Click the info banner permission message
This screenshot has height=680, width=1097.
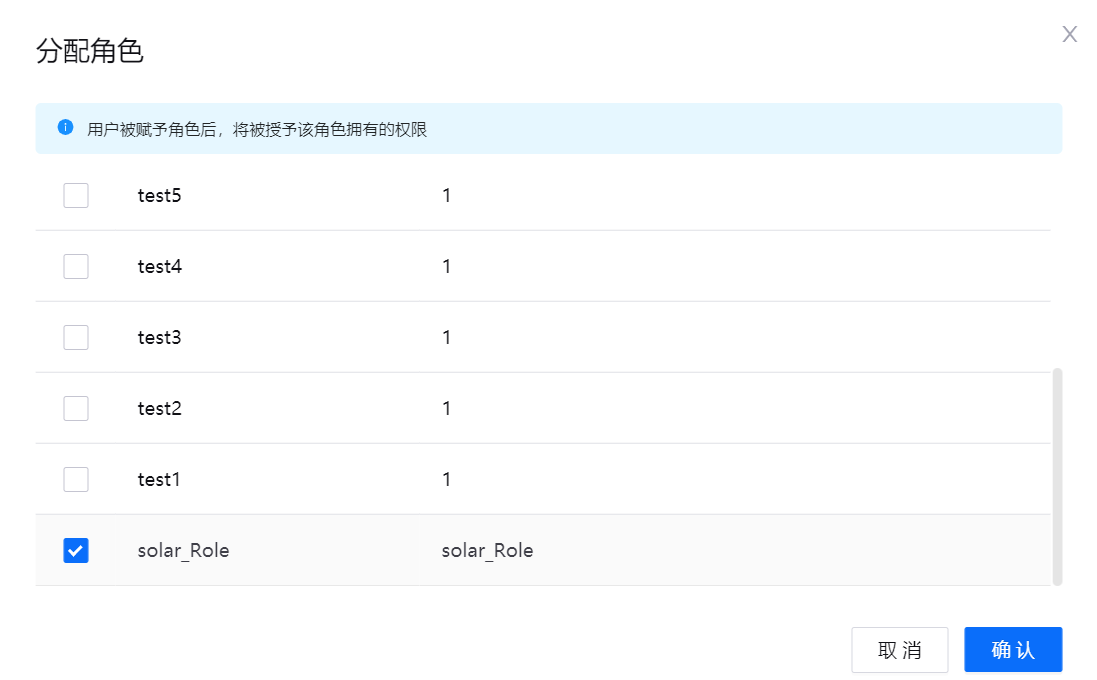(x=257, y=129)
